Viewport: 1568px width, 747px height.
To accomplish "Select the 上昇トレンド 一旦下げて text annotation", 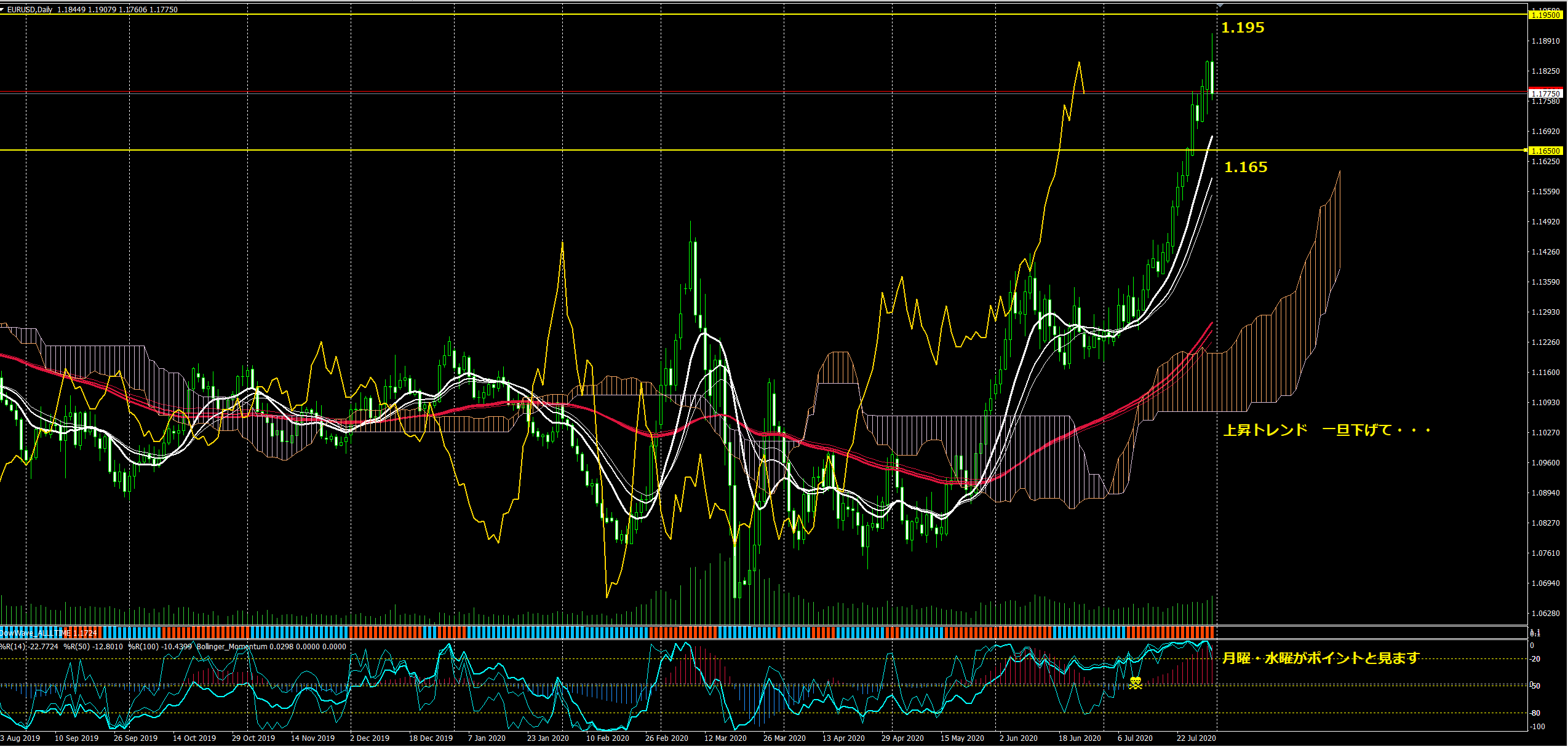I will (x=1326, y=430).
